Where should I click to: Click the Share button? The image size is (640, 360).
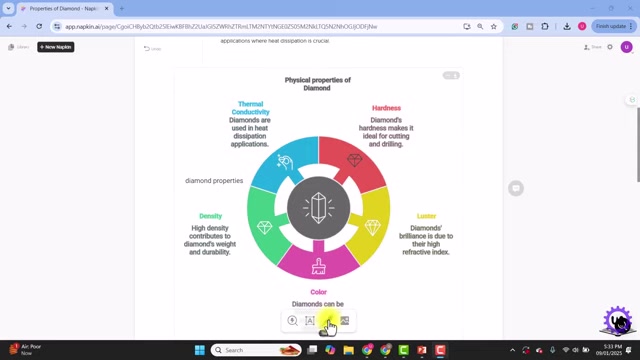(x=593, y=47)
